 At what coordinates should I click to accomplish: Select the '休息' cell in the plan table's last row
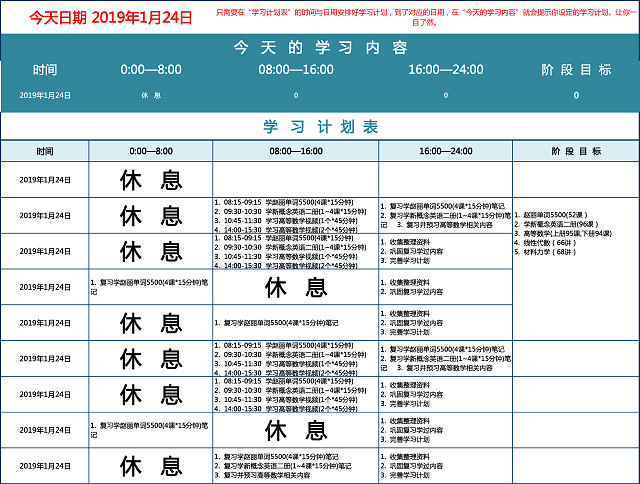151,466
